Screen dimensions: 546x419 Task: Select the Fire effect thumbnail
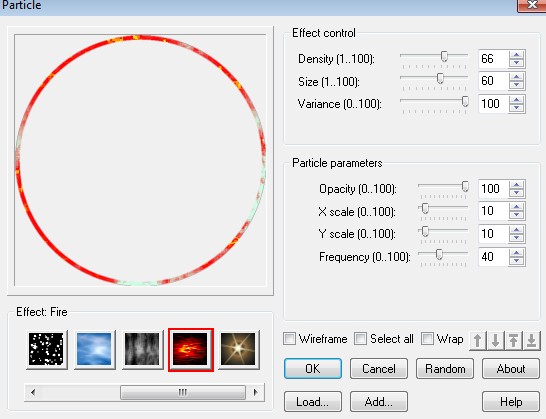[190, 349]
